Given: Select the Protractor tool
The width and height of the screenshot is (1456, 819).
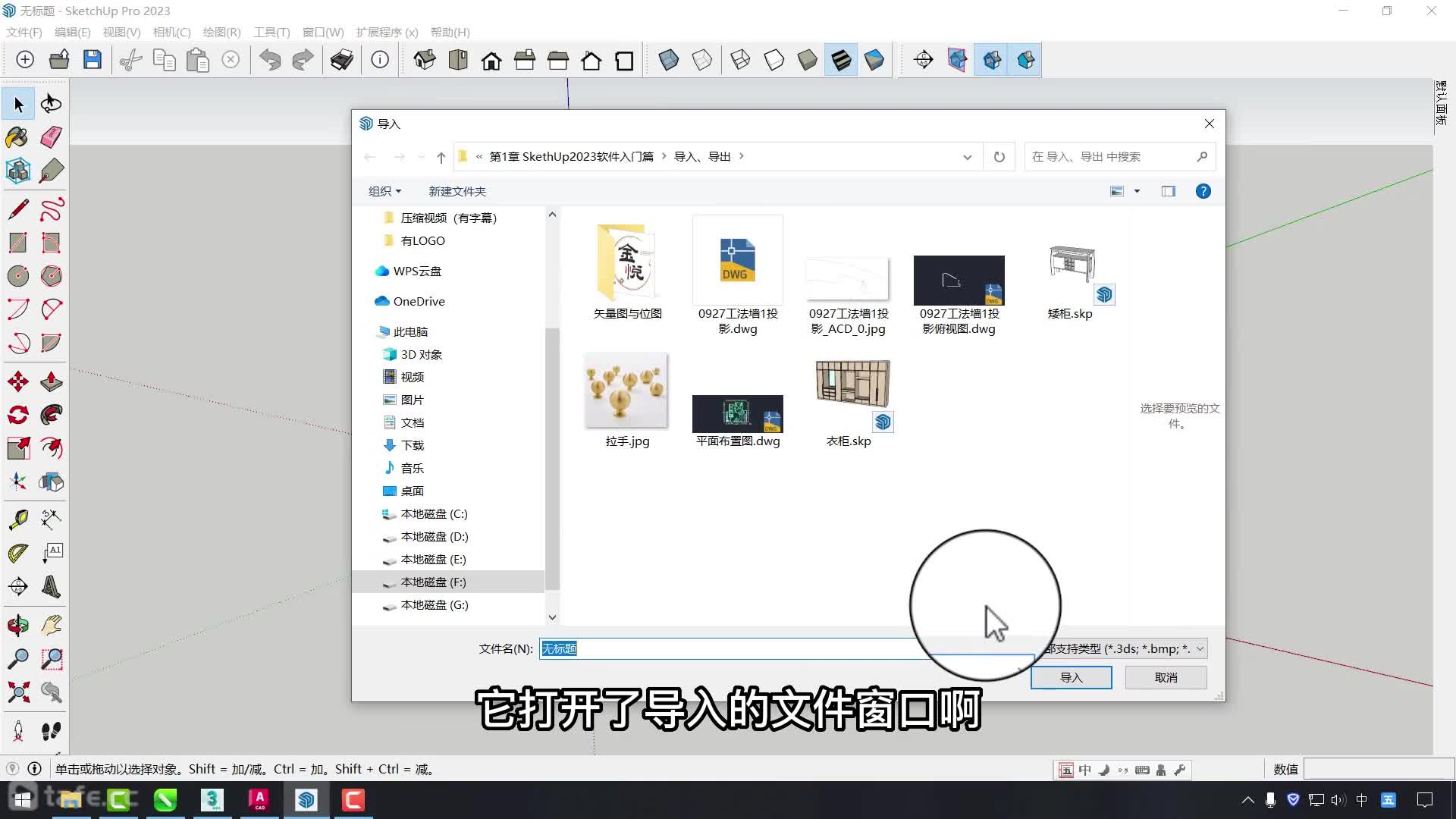Looking at the screenshot, I should pos(18,553).
